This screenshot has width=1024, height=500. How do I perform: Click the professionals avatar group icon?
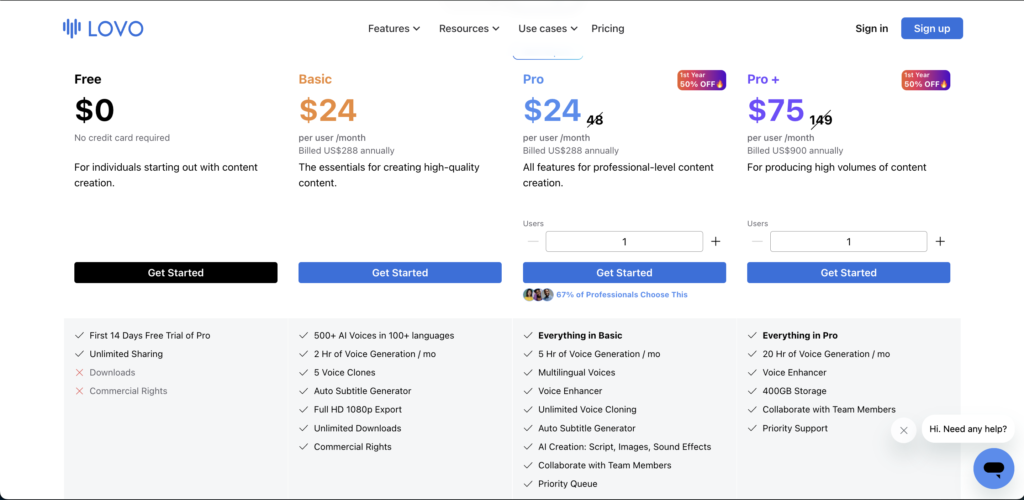point(538,295)
